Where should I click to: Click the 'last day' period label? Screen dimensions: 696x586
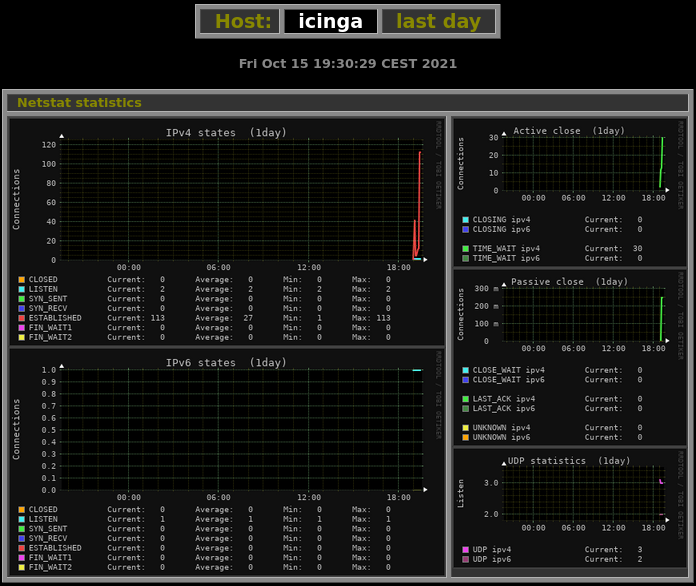pos(438,21)
